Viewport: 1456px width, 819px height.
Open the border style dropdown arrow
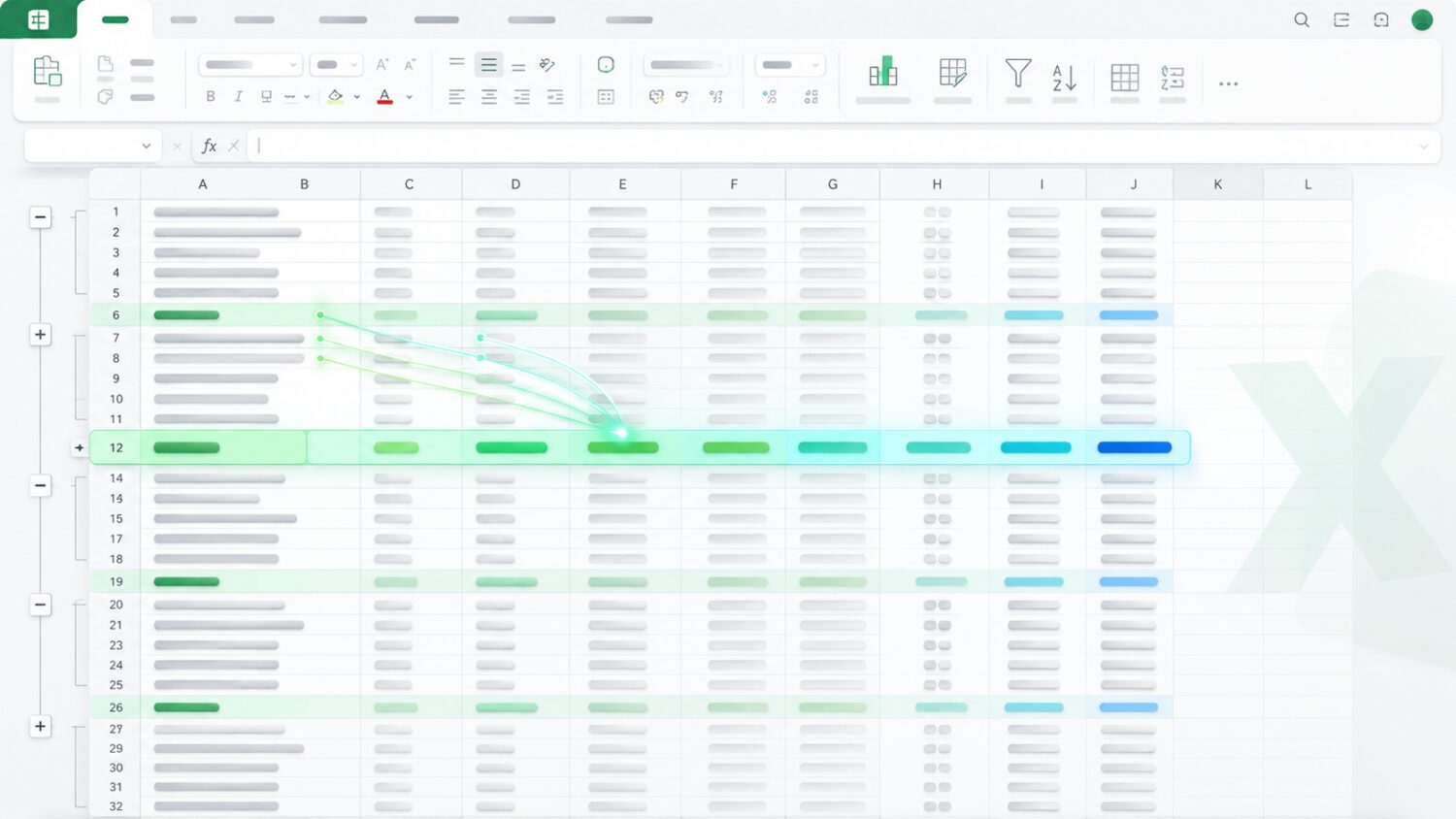pyautogui.click(x=307, y=97)
